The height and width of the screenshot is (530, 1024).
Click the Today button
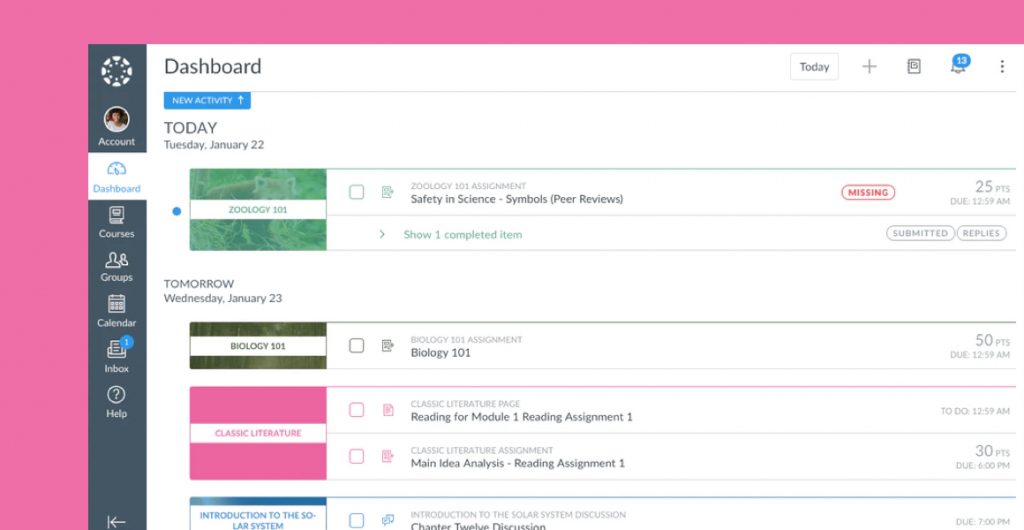(814, 67)
